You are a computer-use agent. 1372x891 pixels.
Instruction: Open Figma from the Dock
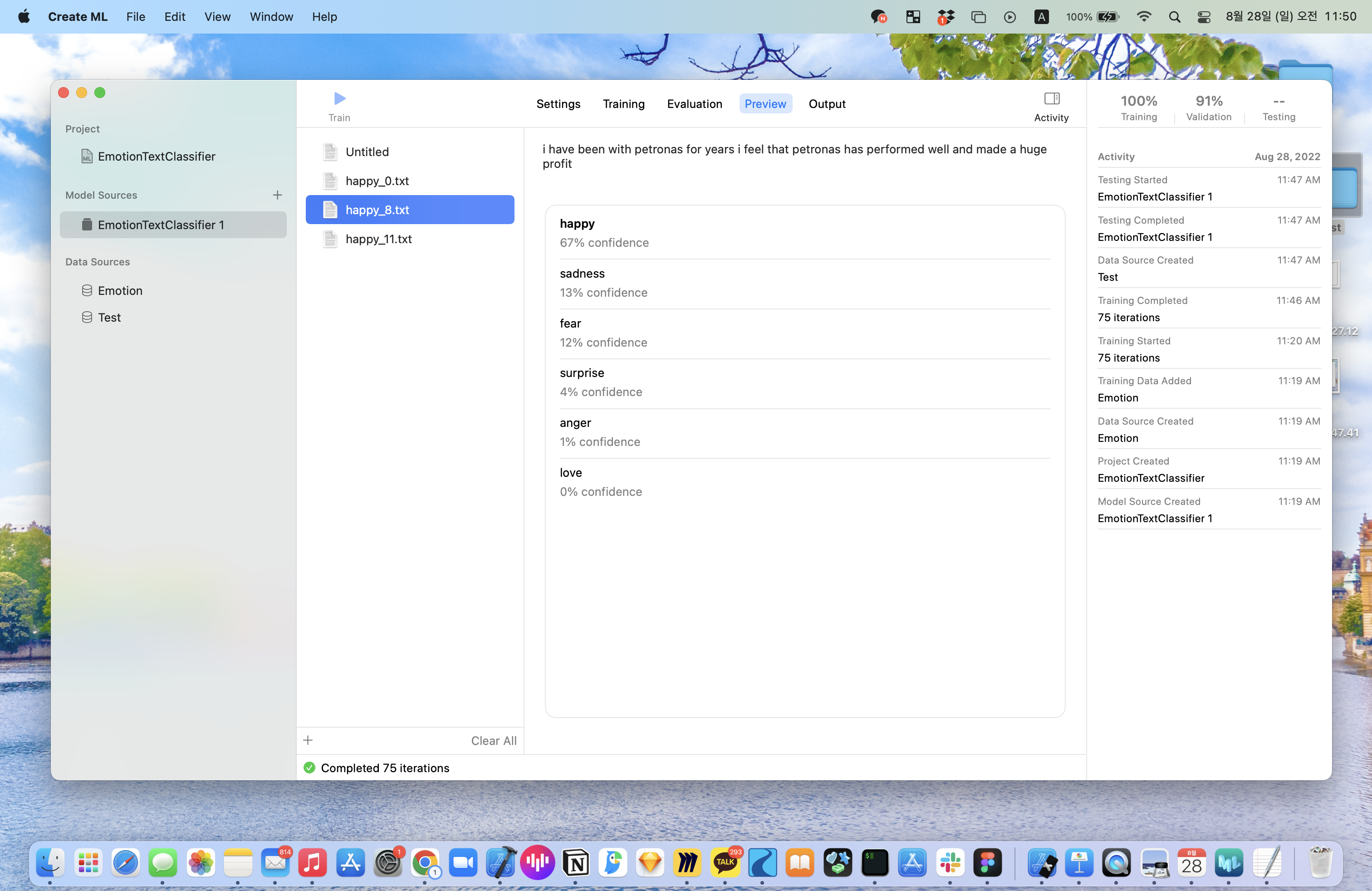point(988,863)
